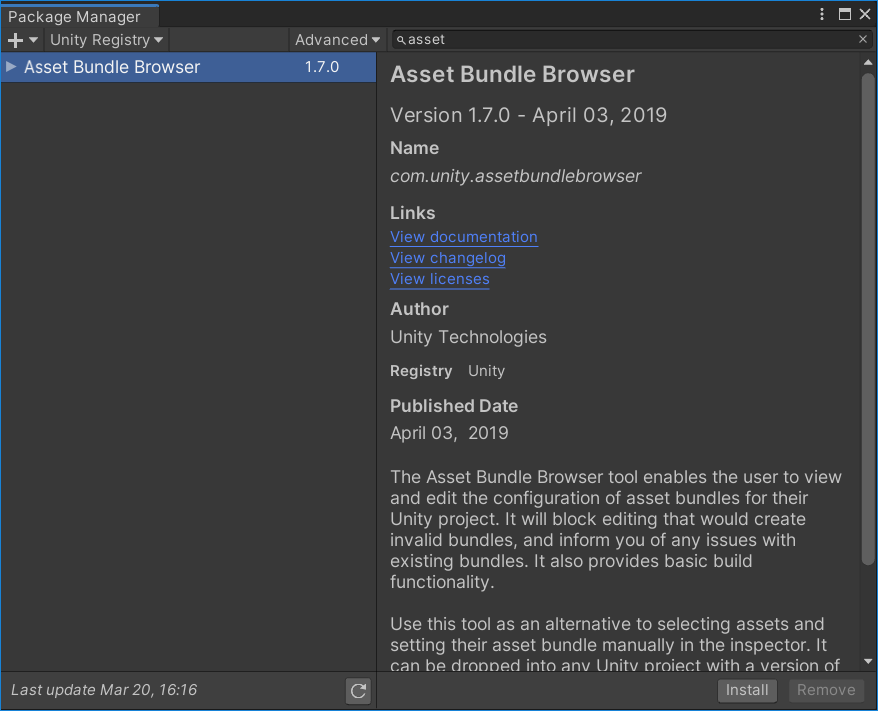This screenshot has height=711, width=878.
Task: Click the search magnifier icon
Action: coord(401,40)
